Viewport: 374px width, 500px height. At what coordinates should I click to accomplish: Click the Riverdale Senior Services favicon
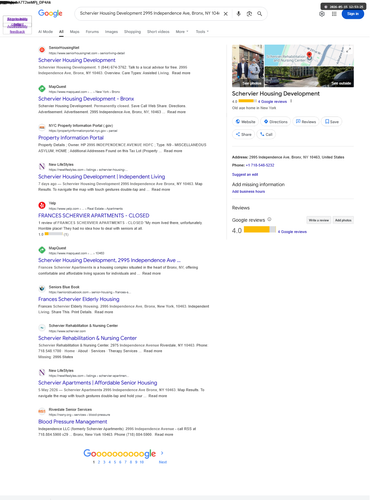click(x=42, y=411)
